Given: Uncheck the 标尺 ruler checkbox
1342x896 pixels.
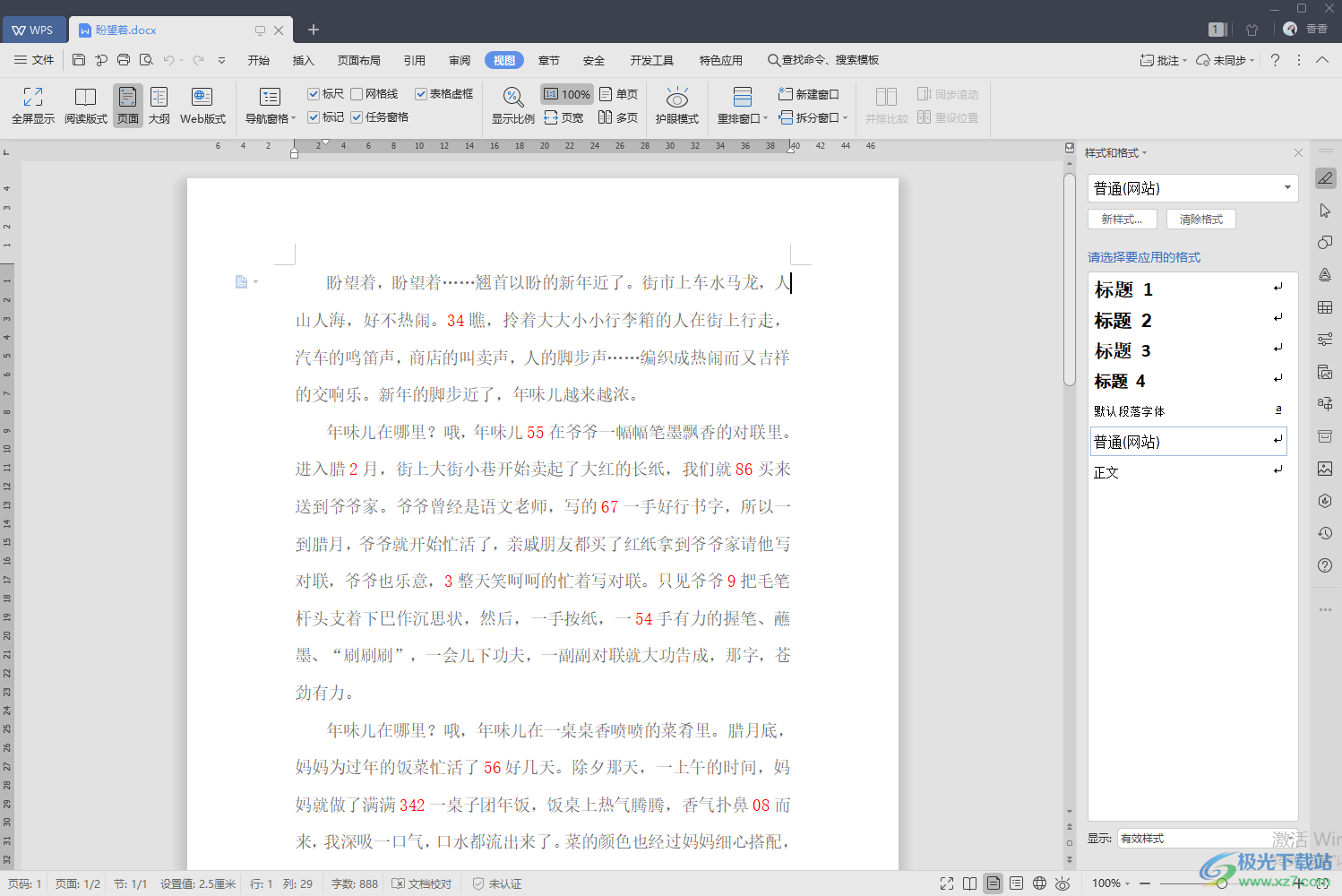Looking at the screenshot, I should click(x=314, y=94).
